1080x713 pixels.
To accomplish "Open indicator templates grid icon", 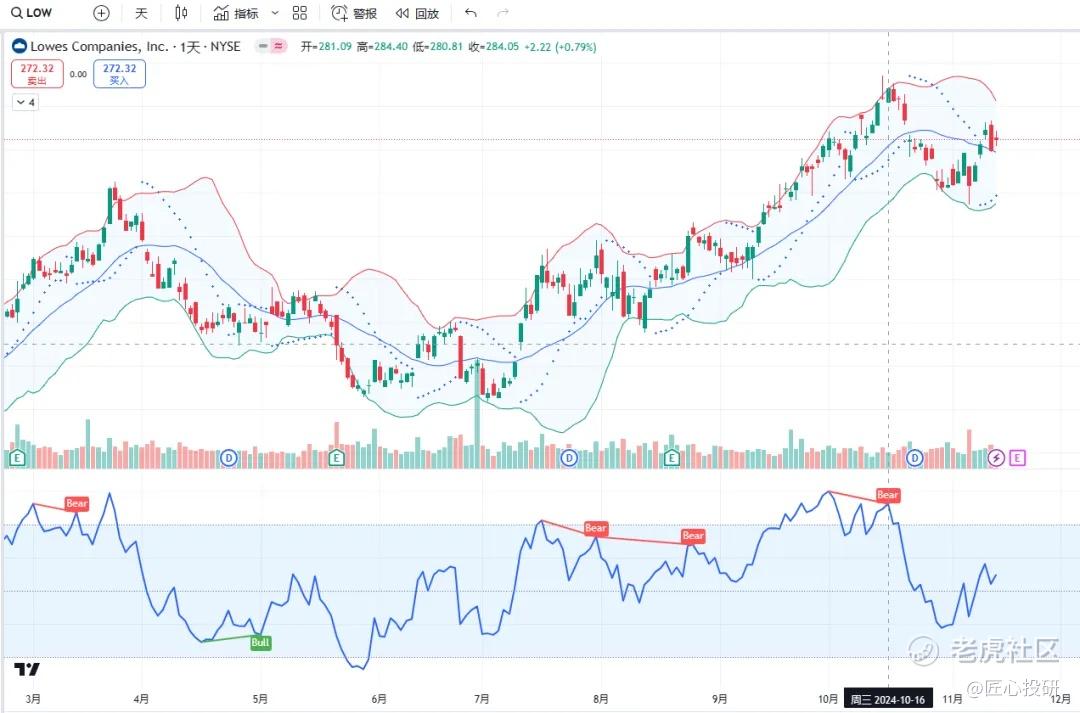I will [300, 13].
